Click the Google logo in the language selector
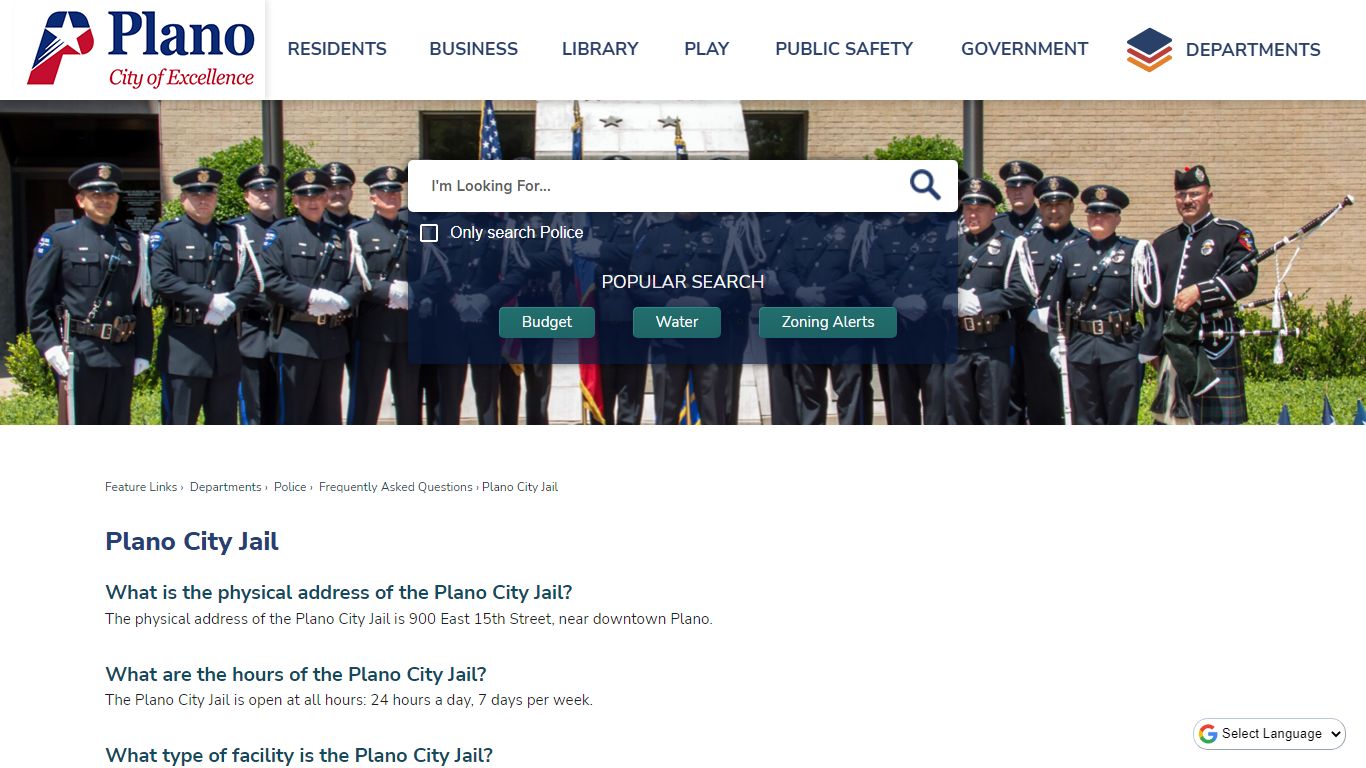1366x768 pixels. coord(1208,734)
